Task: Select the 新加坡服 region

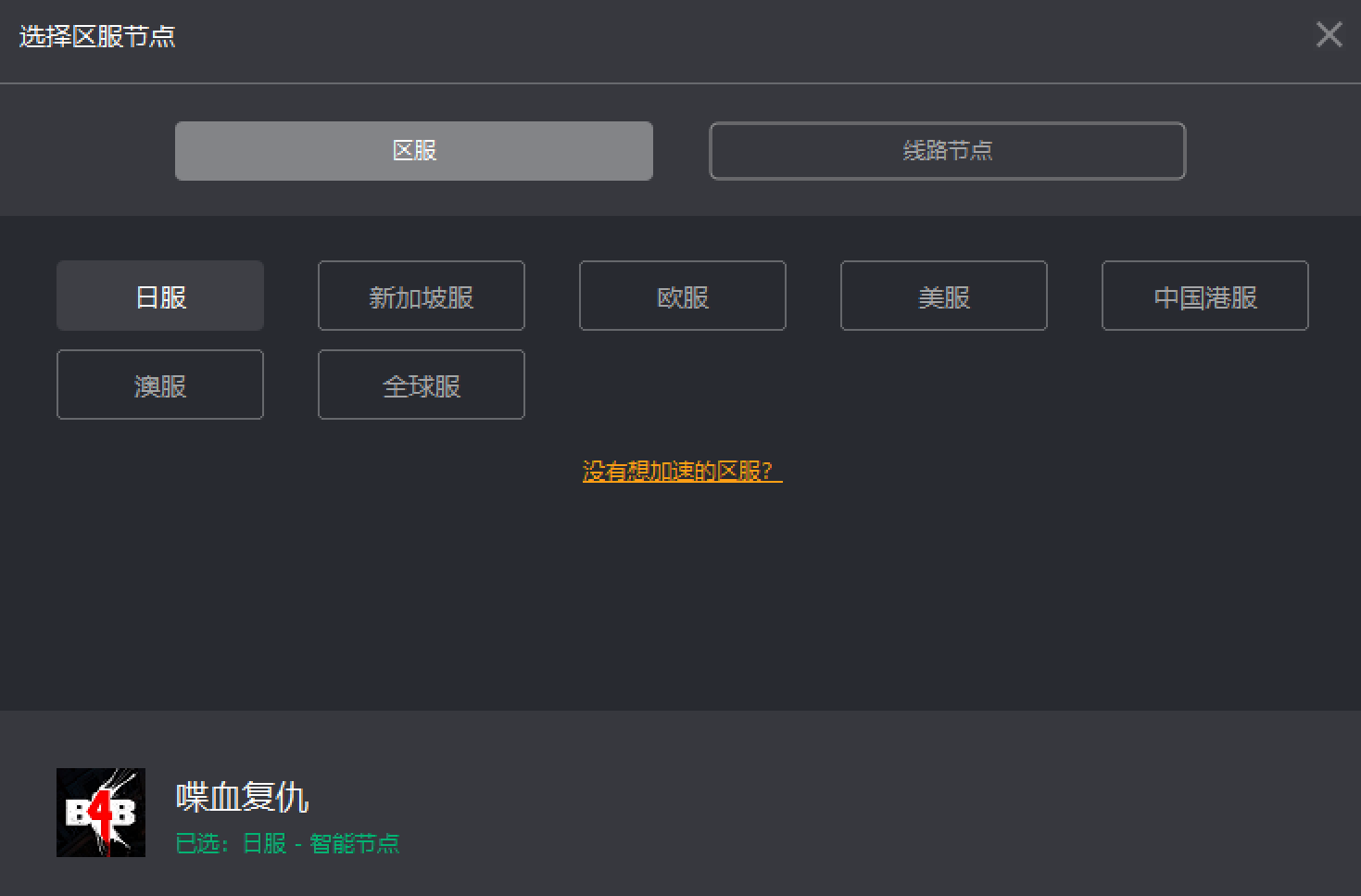Action: pos(422,296)
